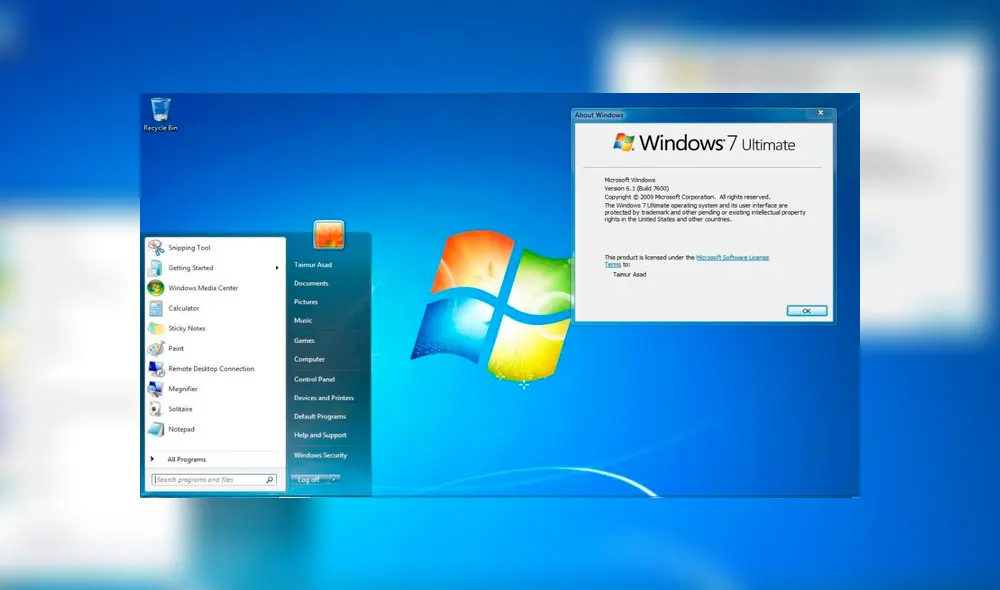Image resolution: width=1000 pixels, height=590 pixels.
Task: Click the Search programs and files box
Action: tap(214, 480)
